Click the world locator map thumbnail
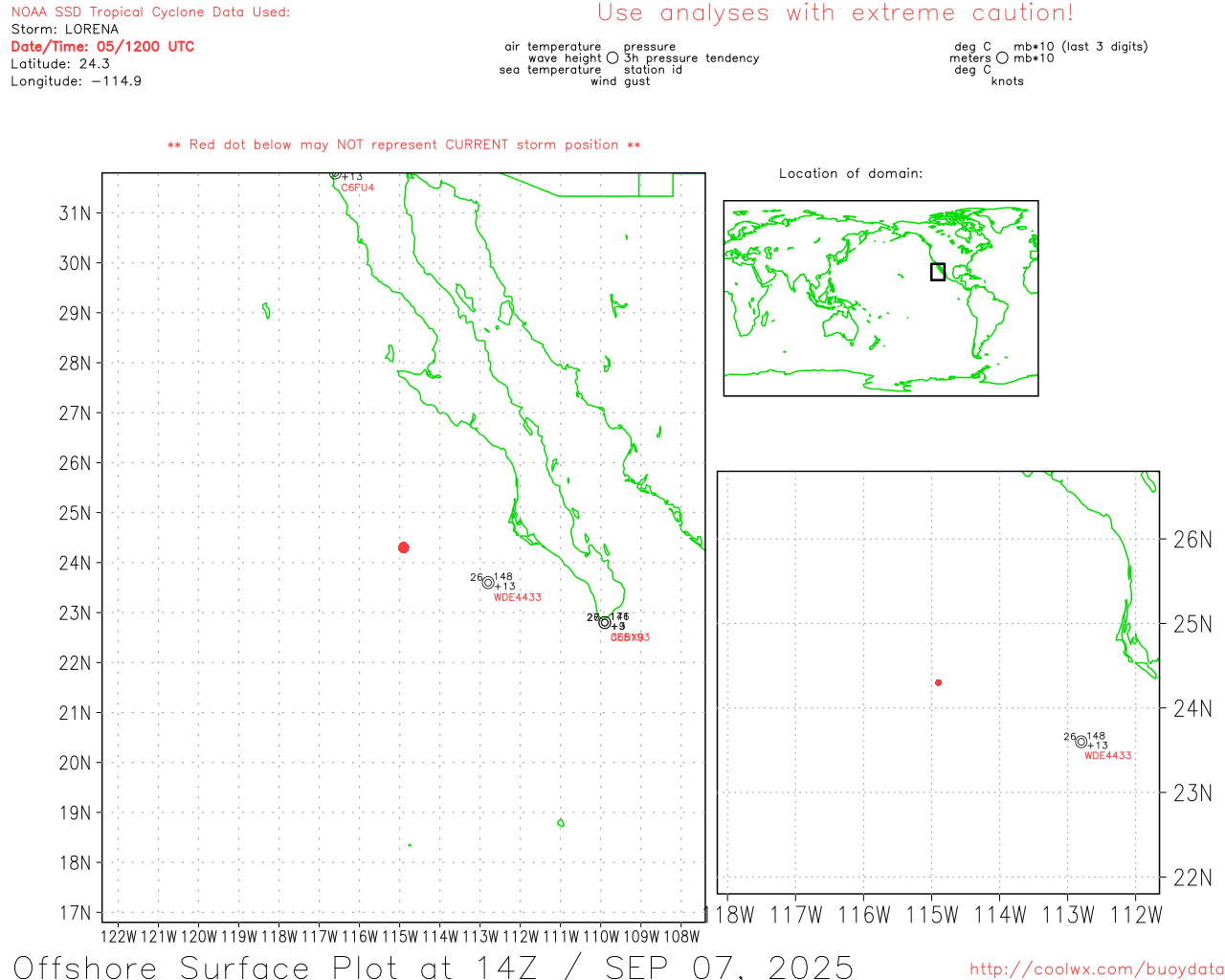 pyautogui.click(x=880, y=299)
